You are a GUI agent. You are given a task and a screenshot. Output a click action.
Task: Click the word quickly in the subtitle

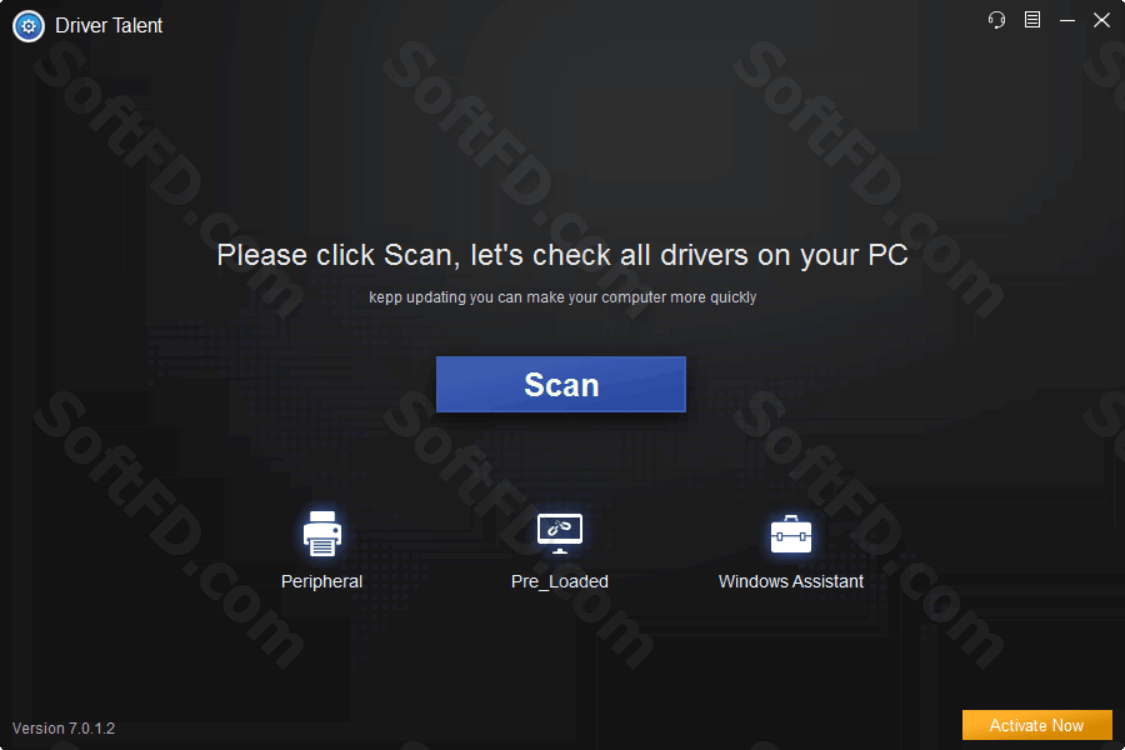click(733, 297)
